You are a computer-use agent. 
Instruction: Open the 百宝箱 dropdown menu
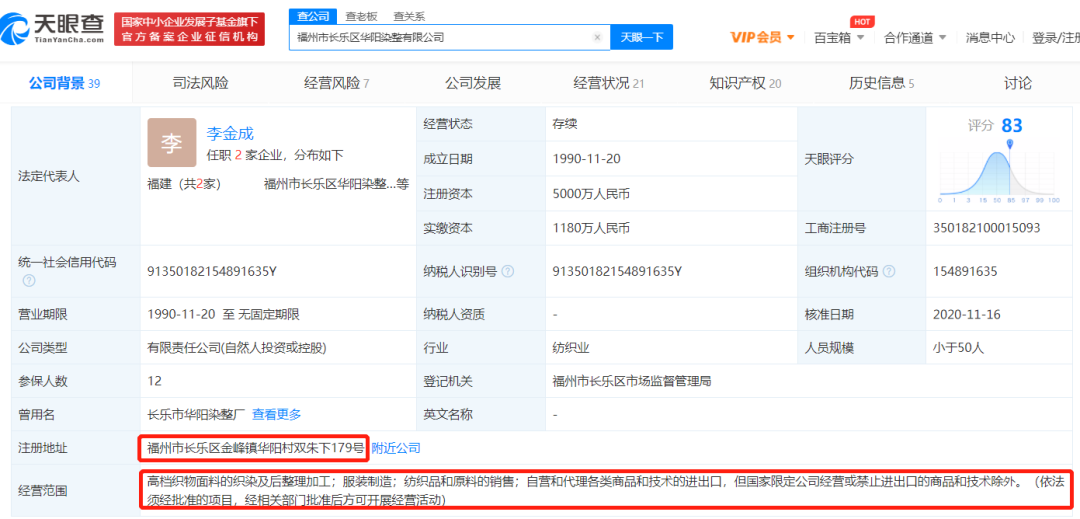tap(840, 38)
